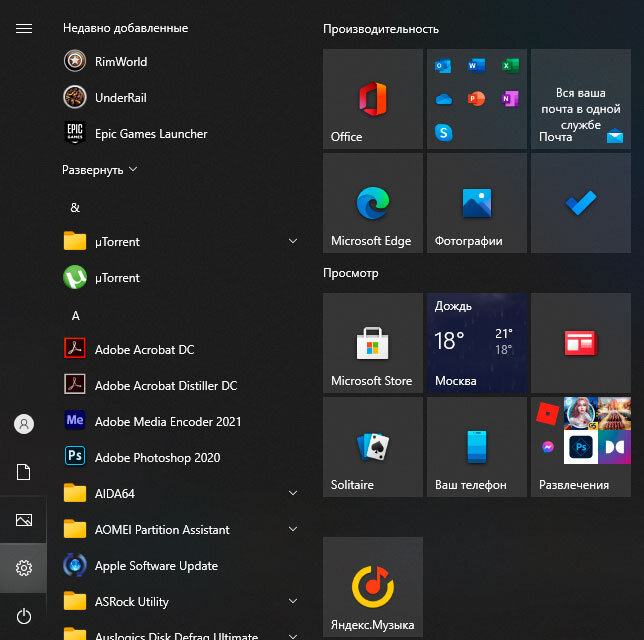Open the Москва weather tile
The height and width of the screenshot is (640, 644).
[x=477, y=343]
